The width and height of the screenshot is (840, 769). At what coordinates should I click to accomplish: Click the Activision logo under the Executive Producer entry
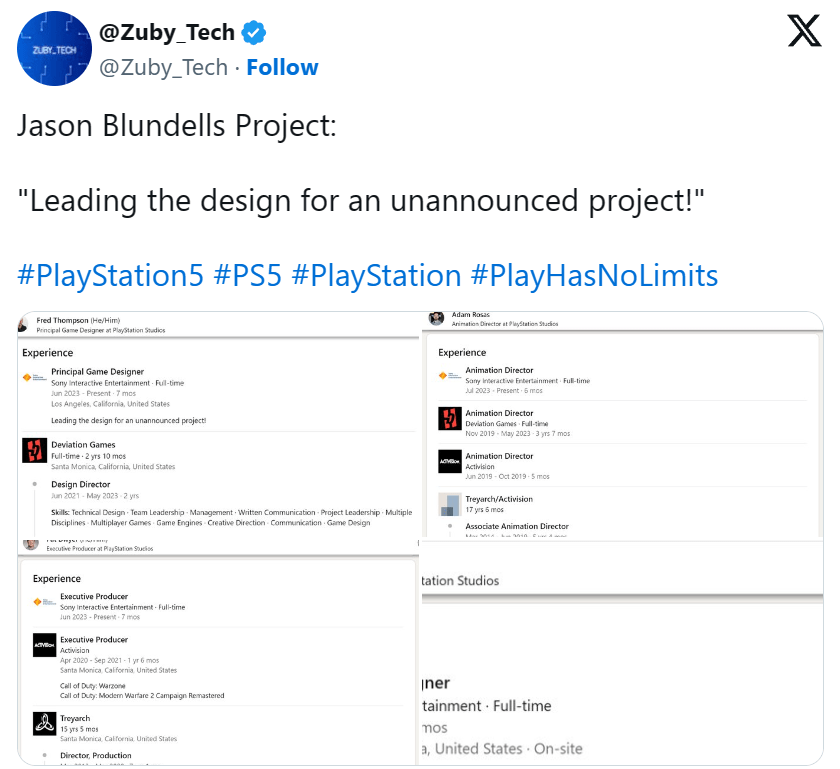pyautogui.click(x=44, y=646)
